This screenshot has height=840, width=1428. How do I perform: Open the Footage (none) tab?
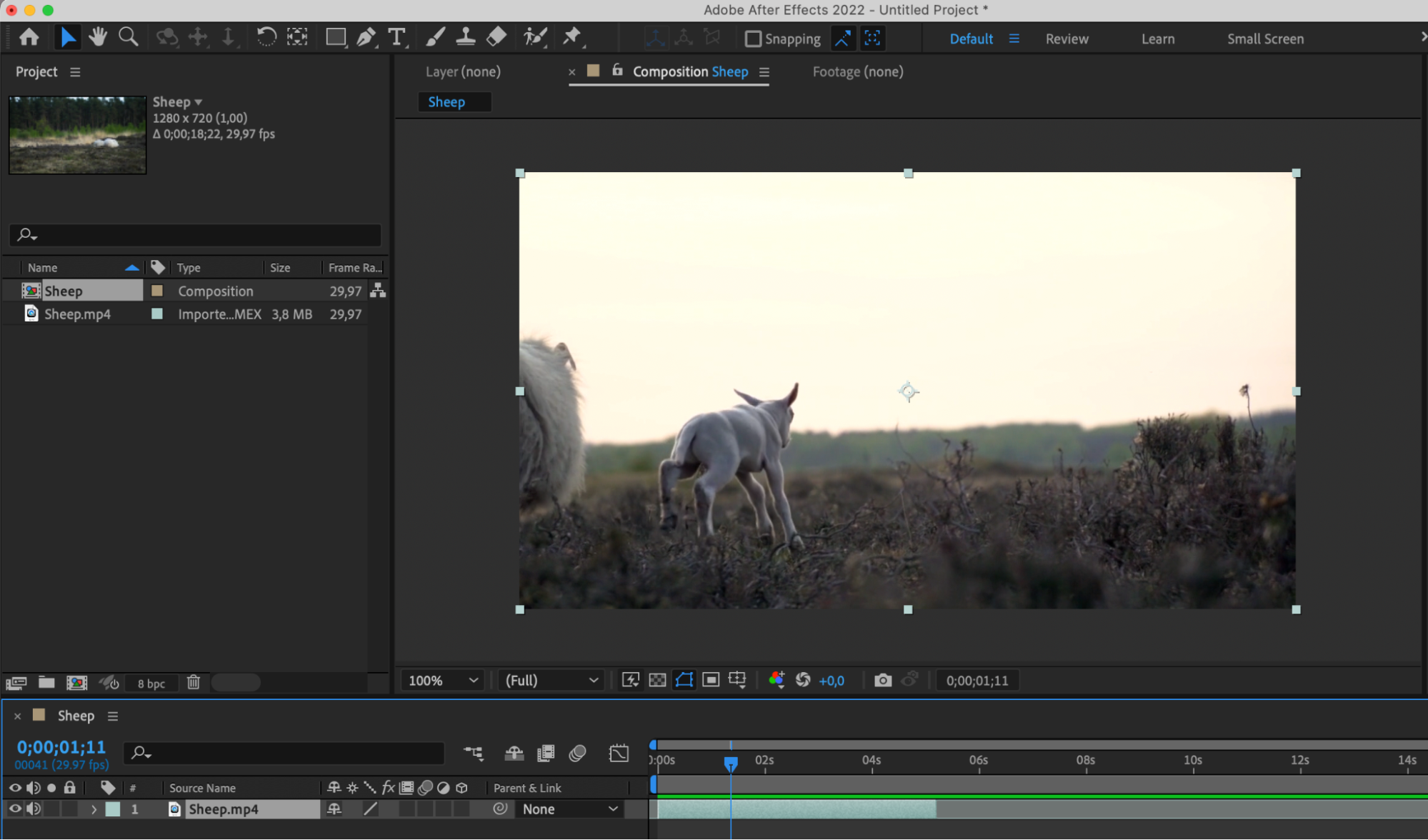pyautogui.click(x=857, y=71)
